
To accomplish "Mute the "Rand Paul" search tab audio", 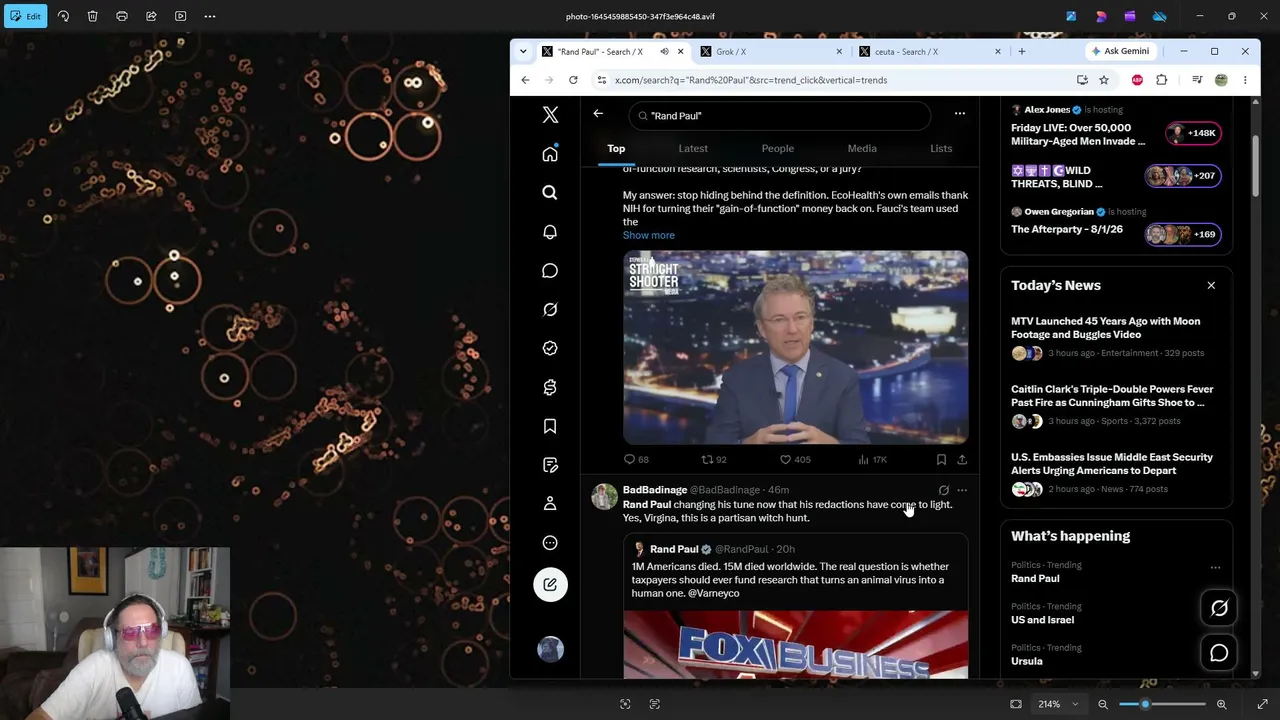I will point(664,52).
